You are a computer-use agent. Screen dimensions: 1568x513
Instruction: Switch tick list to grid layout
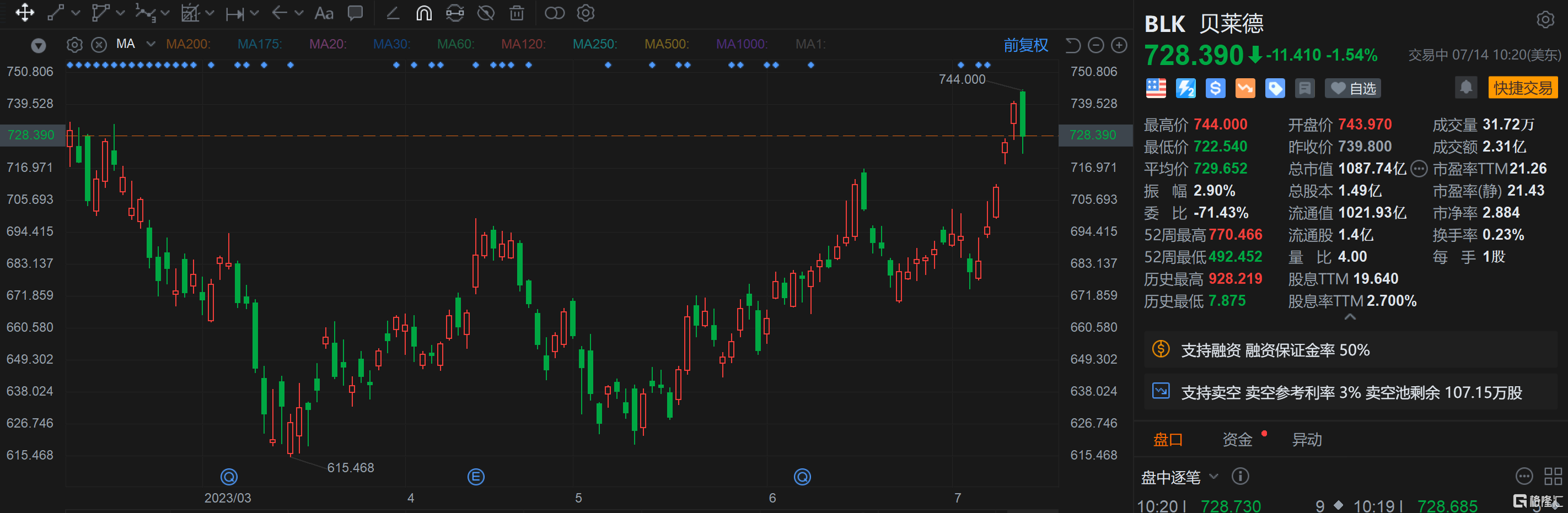point(1553,476)
